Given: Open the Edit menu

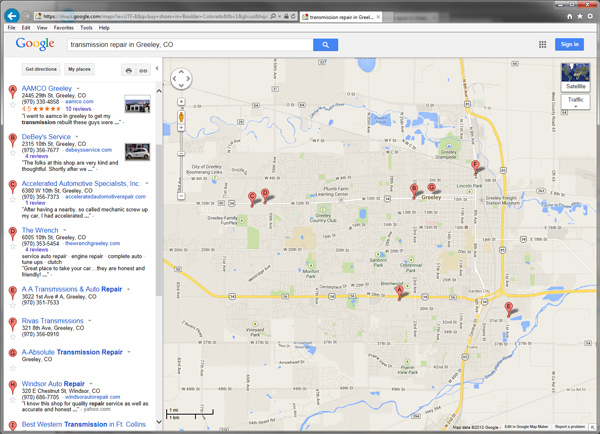Looking at the screenshot, I should click(26, 28).
